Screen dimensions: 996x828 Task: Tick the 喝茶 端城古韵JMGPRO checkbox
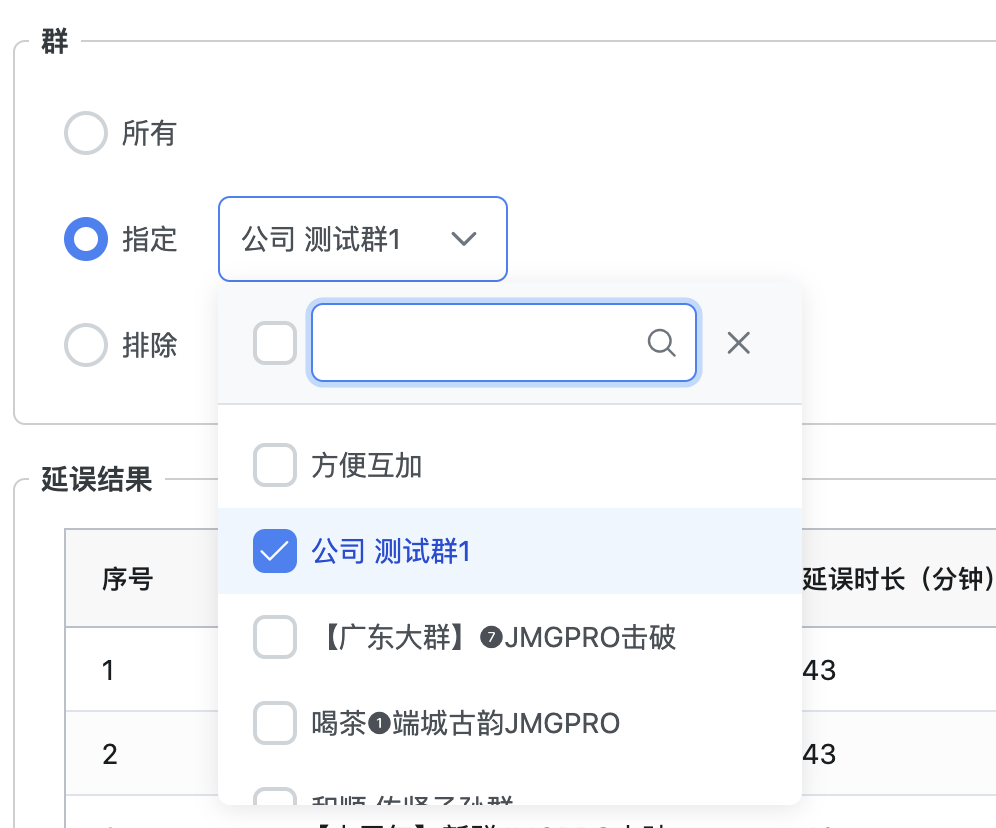[275, 723]
